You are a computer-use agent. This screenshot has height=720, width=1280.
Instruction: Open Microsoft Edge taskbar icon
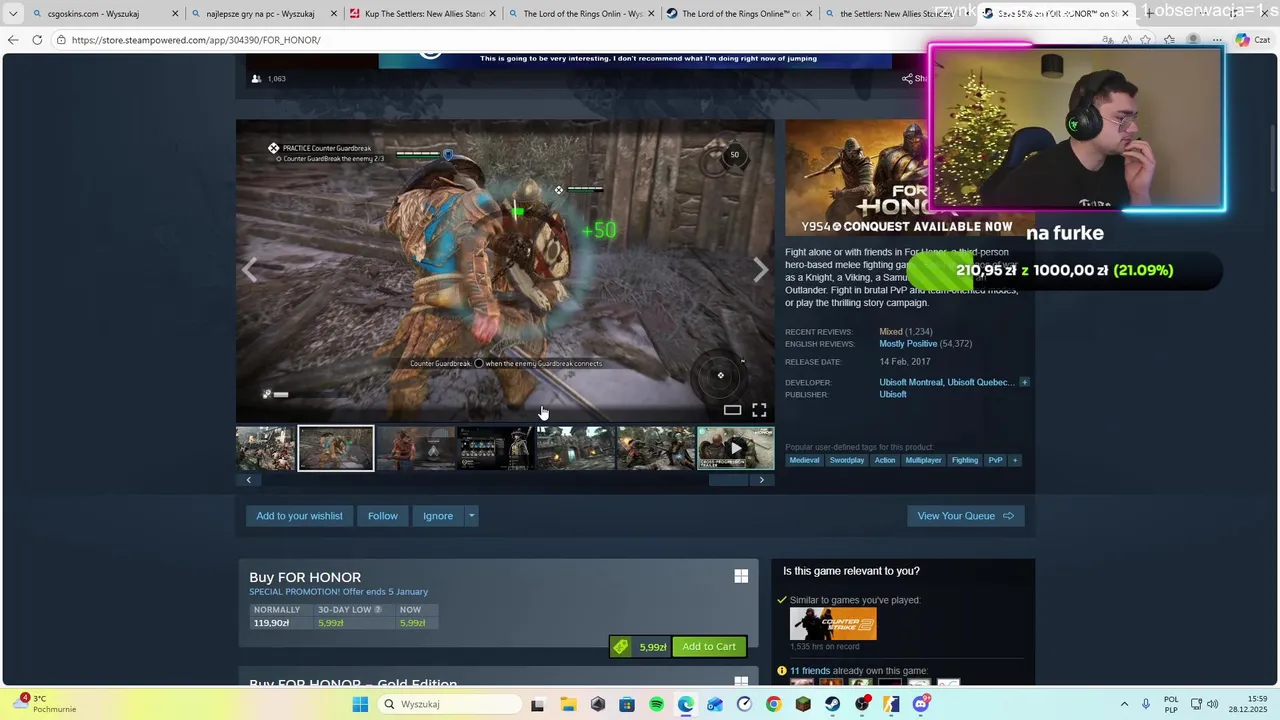[685, 704]
